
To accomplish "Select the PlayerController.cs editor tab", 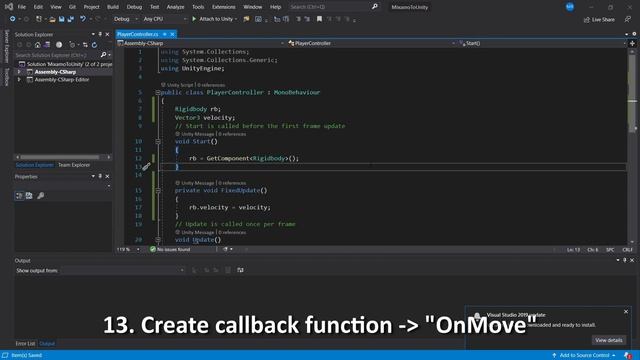I will click(x=138, y=34).
